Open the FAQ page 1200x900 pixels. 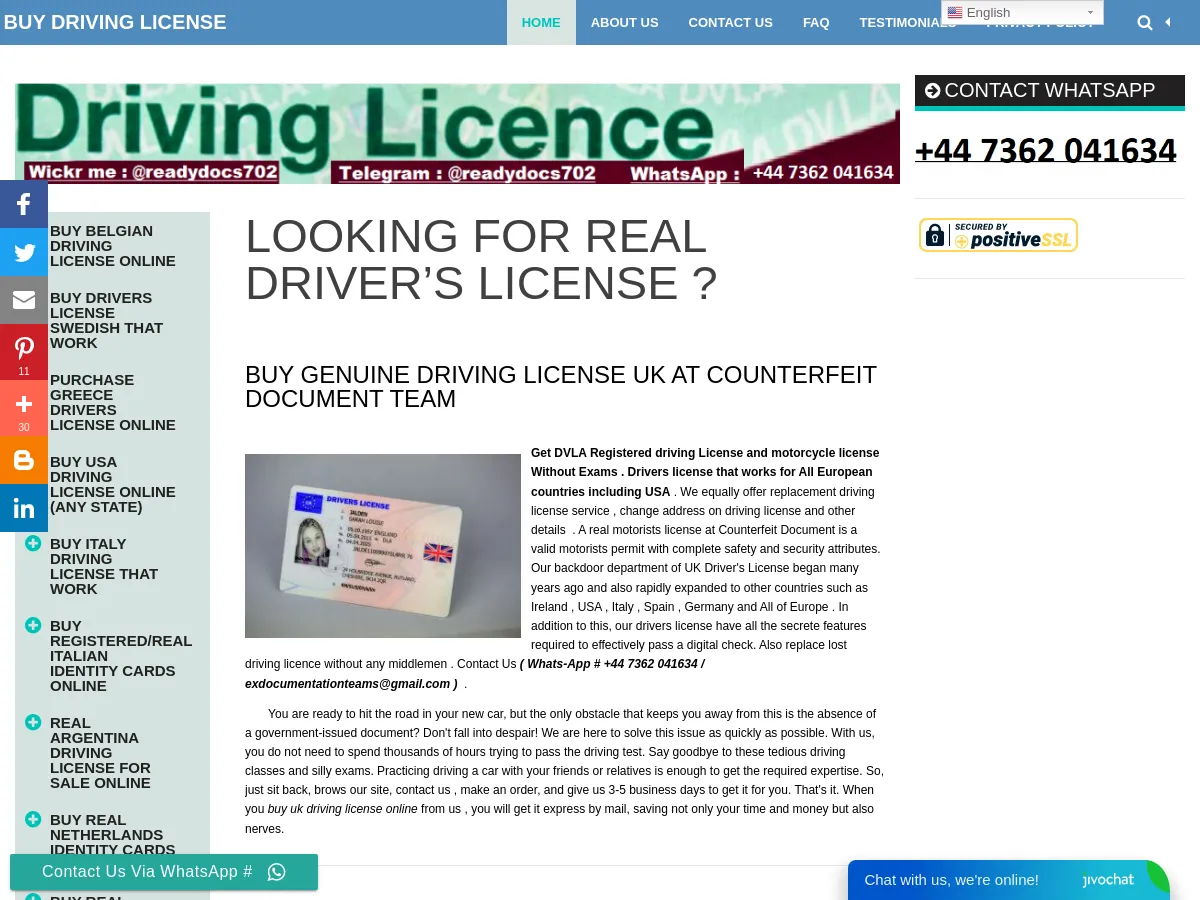816,22
